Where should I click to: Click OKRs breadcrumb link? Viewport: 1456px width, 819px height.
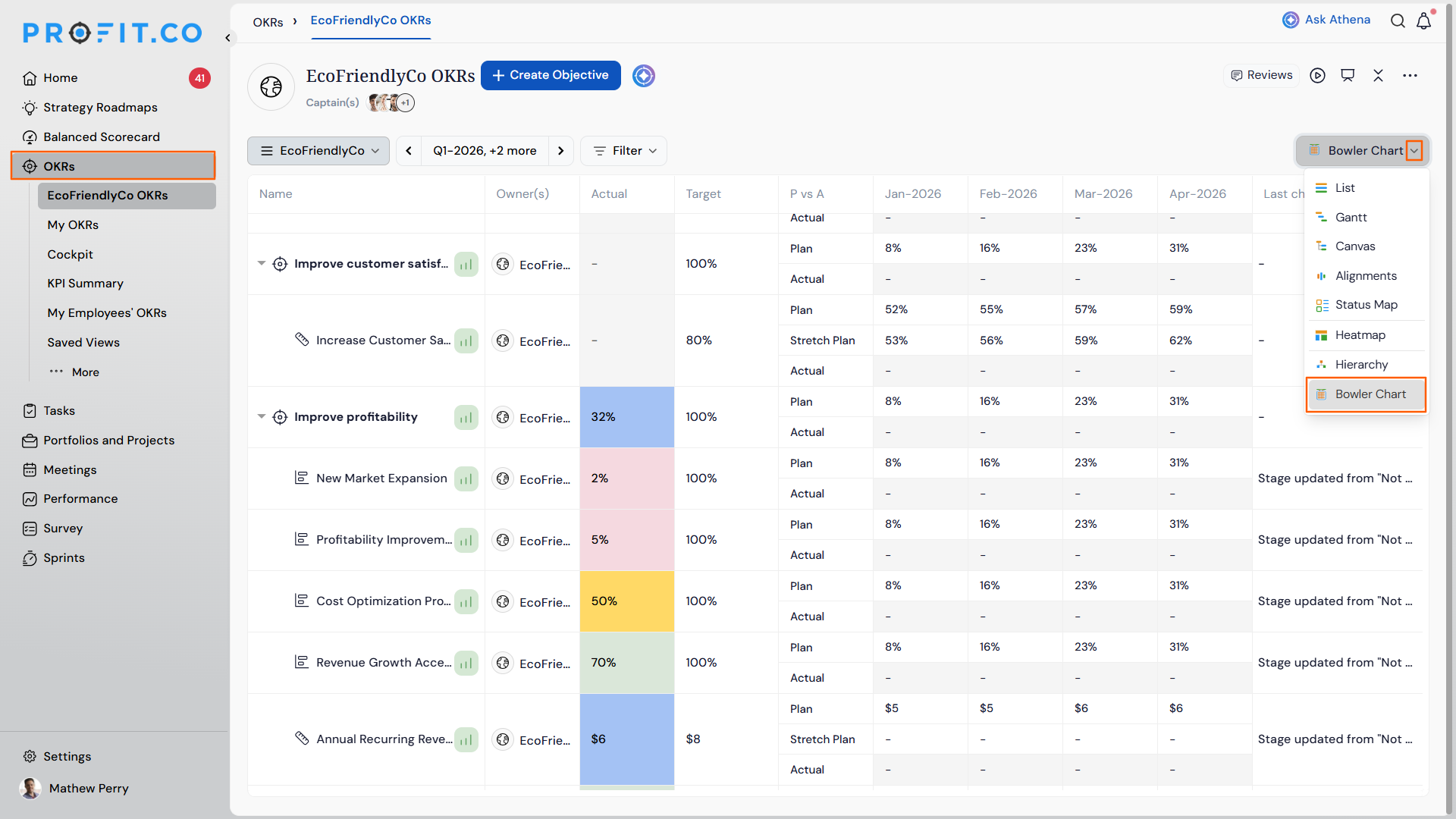(x=268, y=23)
